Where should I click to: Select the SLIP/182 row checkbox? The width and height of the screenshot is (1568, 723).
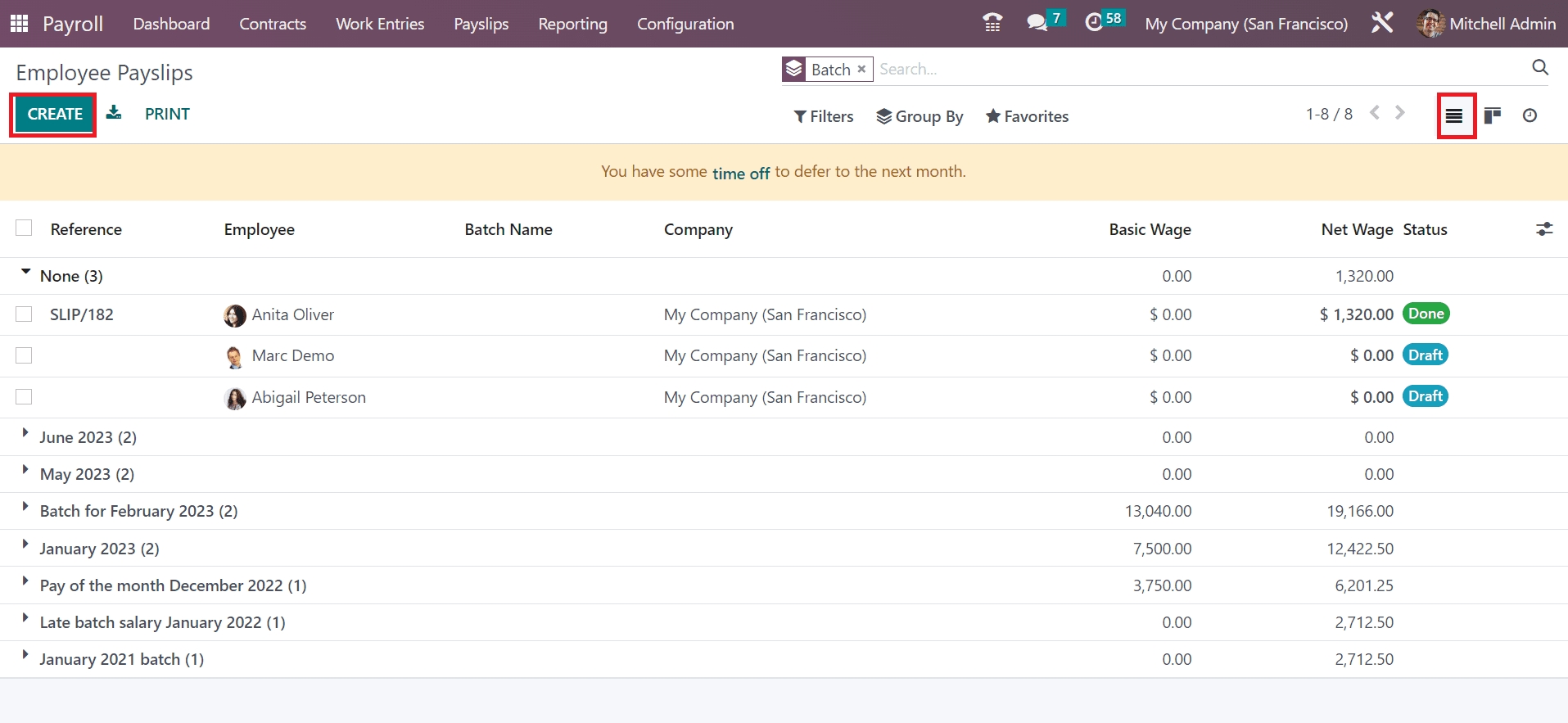tap(24, 314)
